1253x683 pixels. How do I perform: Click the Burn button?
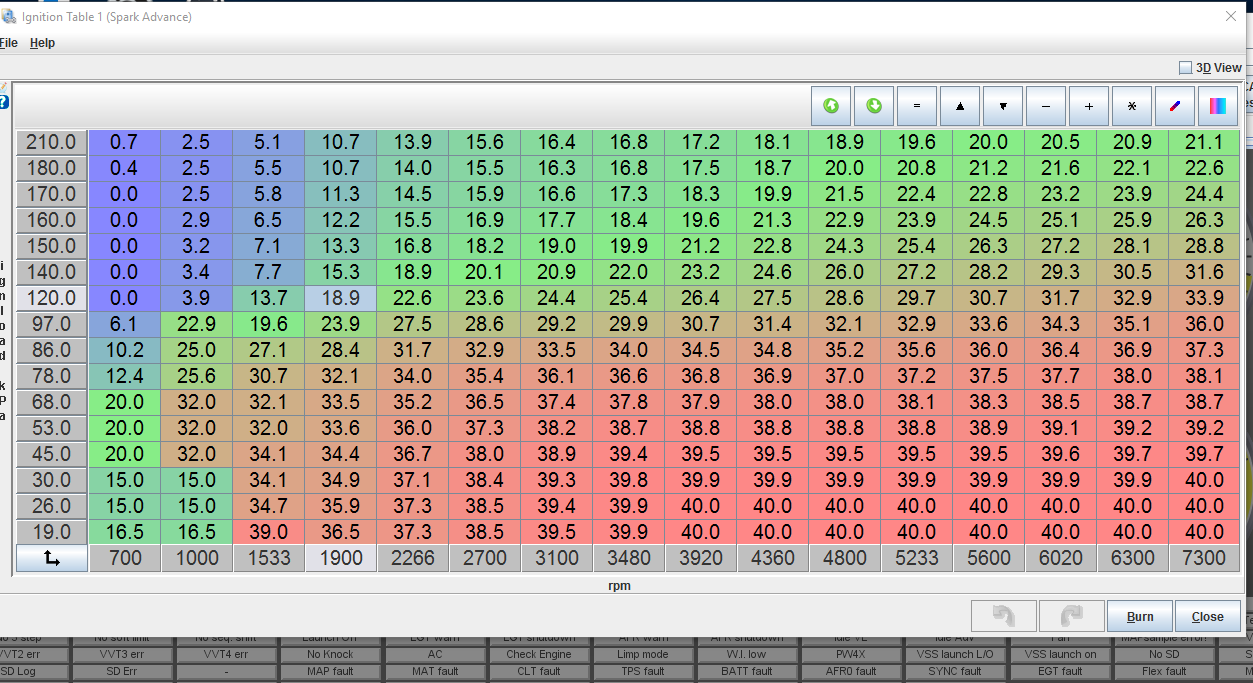point(1140,616)
